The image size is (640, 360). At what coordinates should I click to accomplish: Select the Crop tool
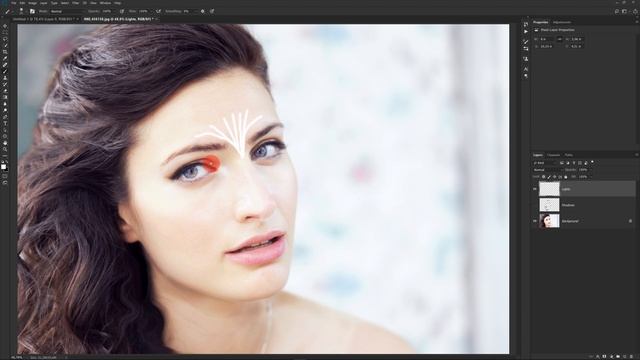point(5,52)
